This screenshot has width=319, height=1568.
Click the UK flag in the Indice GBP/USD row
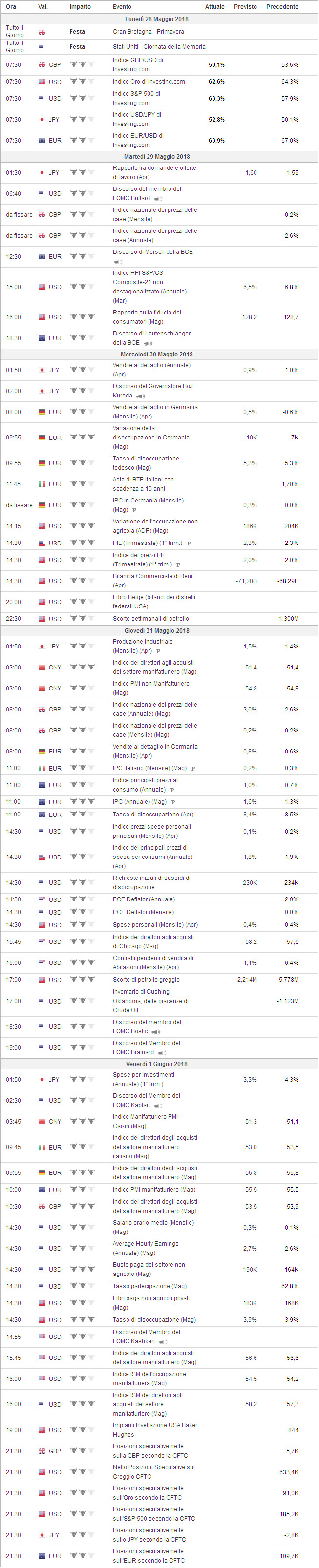(x=42, y=65)
